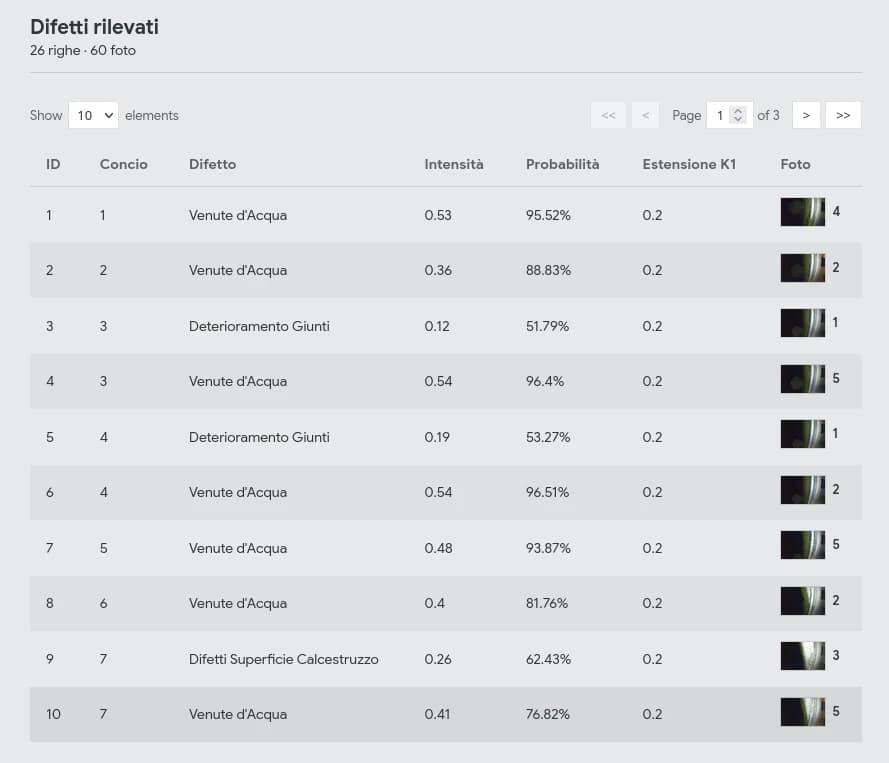Open photo thumbnail for defect ID 4
The image size is (889, 763).
pyautogui.click(x=803, y=379)
